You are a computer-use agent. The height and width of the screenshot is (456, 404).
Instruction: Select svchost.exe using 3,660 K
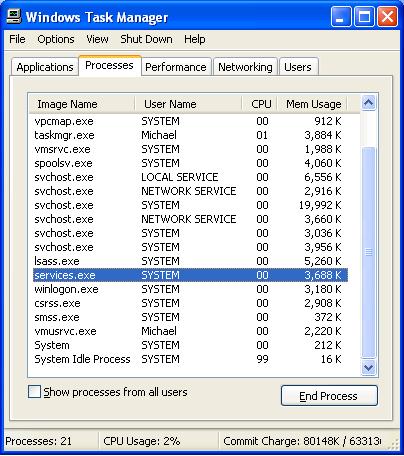pyautogui.click(x=190, y=219)
